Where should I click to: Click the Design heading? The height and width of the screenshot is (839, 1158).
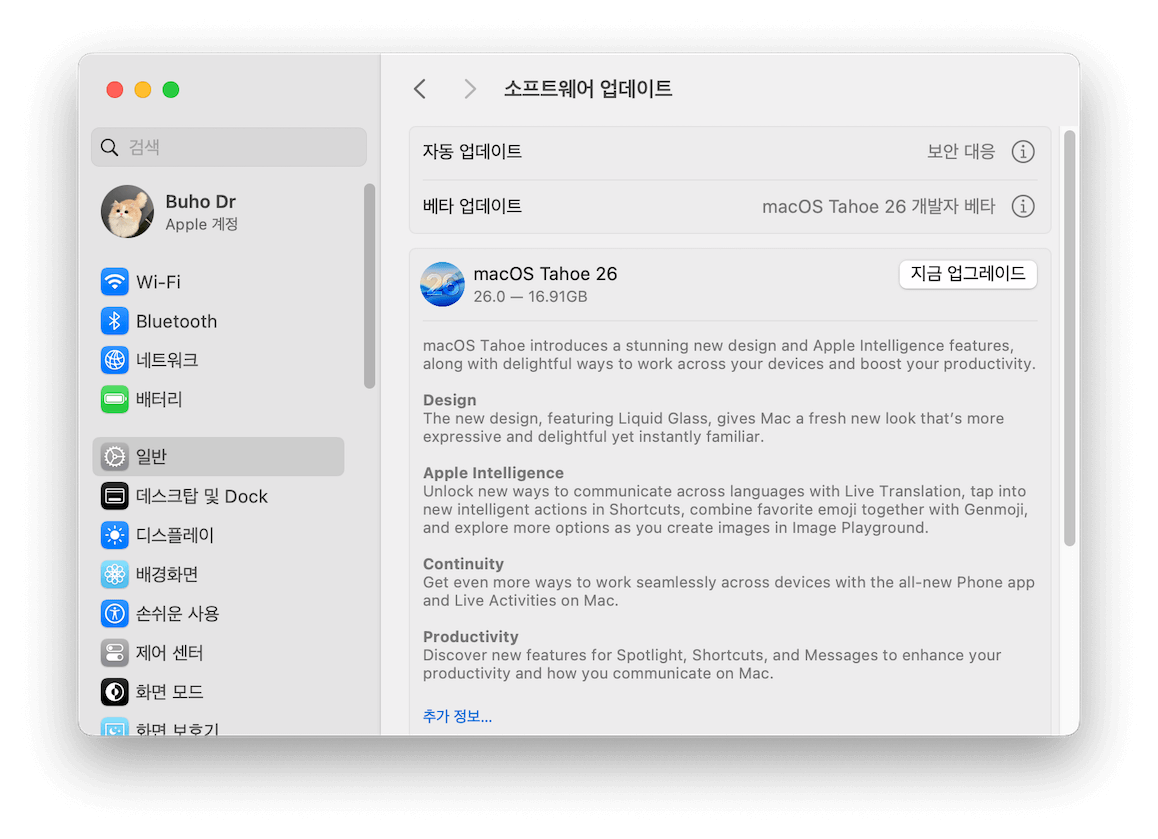[x=449, y=400]
